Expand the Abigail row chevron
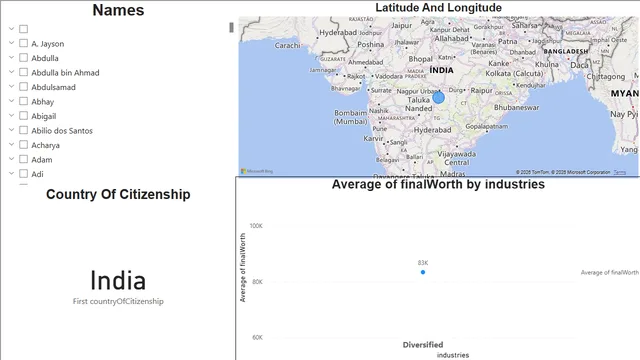 tap(11, 116)
